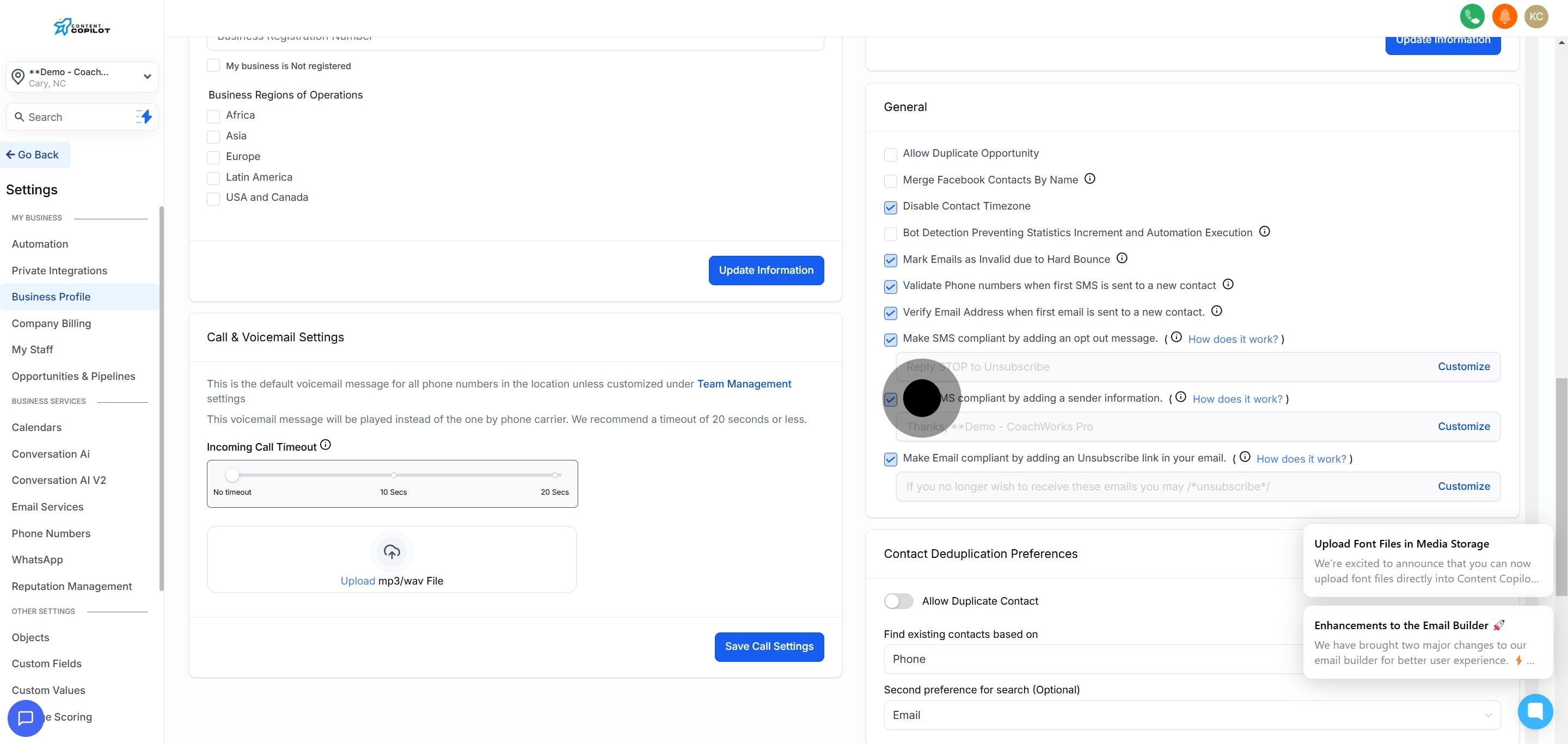
Task: Click the upload cloud icon for voicemail
Action: [391, 552]
